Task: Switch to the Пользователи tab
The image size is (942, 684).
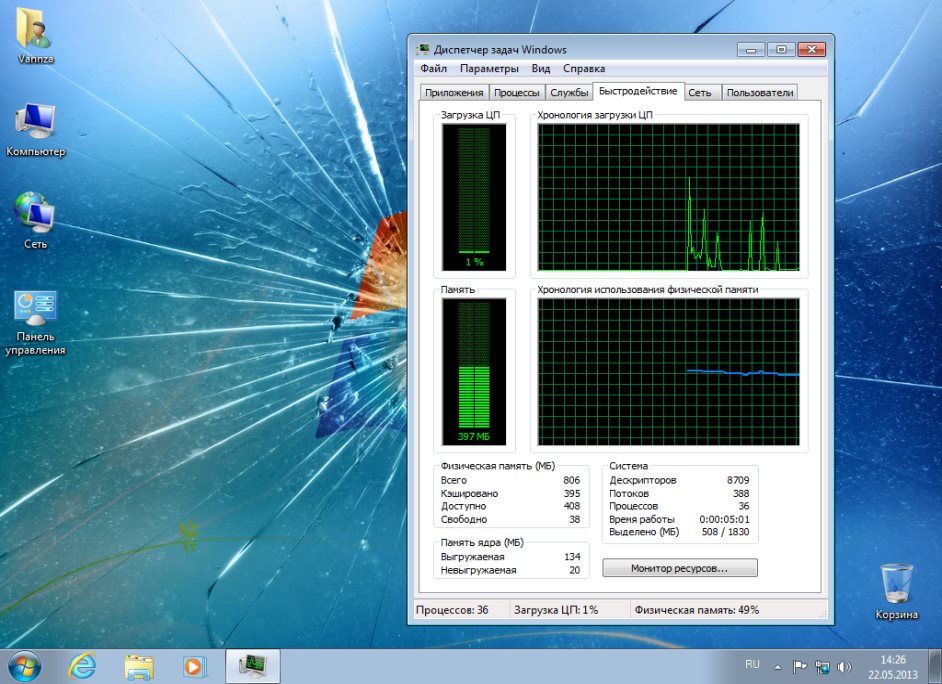Action: coord(760,92)
